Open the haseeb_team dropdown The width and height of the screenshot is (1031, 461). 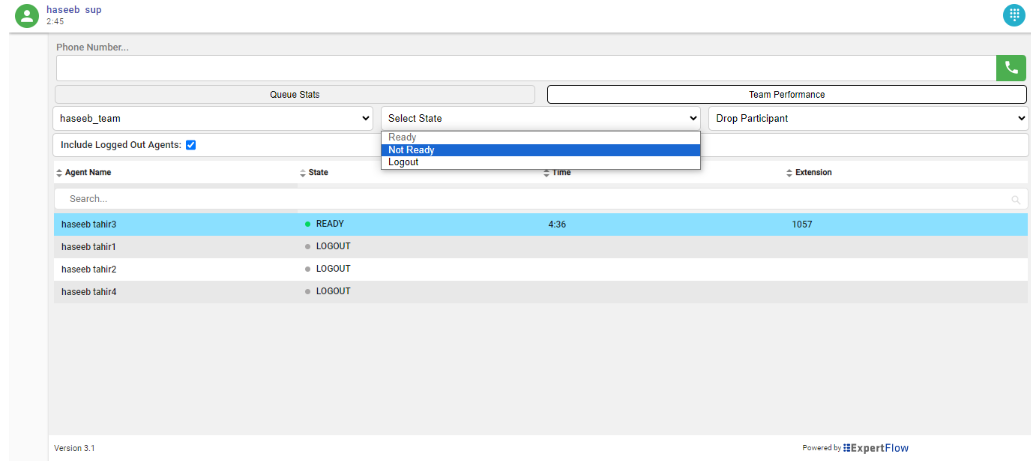pyautogui.click(x=214, y=118)
